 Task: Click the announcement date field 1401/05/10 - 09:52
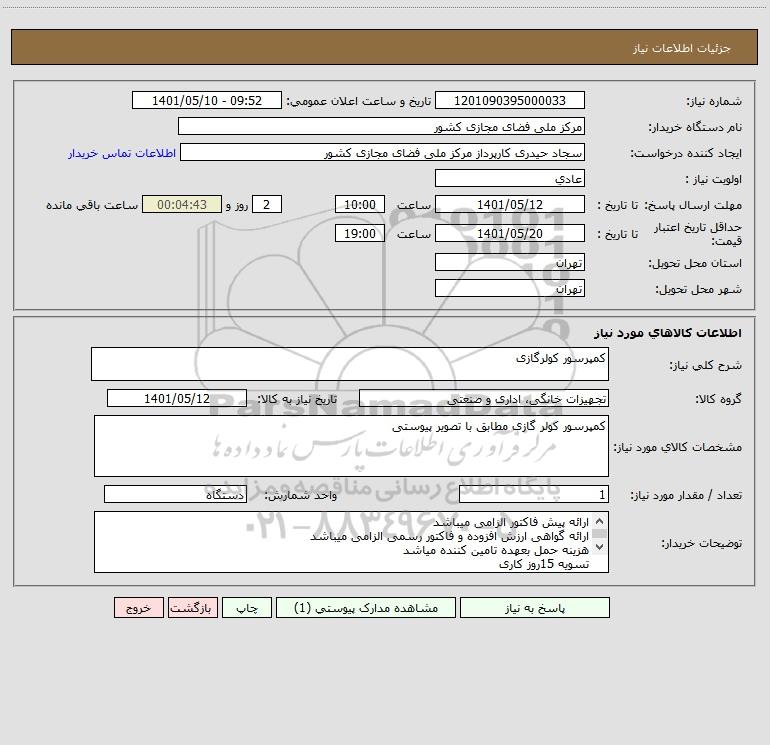[207, 100]
